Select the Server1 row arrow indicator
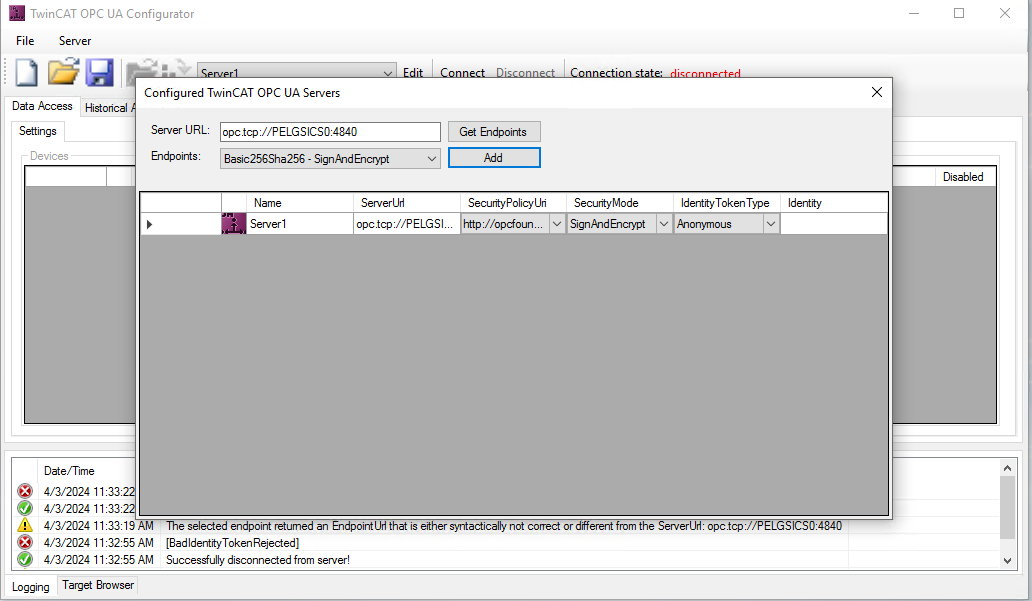The width and height of the screenshot is (1032, 601). tap(150, 224)
